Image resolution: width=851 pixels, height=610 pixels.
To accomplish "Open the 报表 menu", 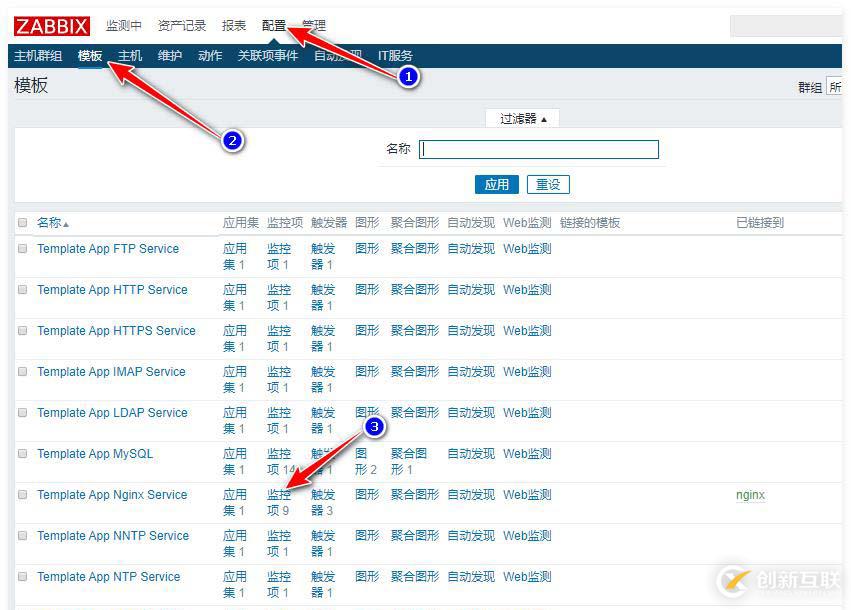I will tap(234, 26).
